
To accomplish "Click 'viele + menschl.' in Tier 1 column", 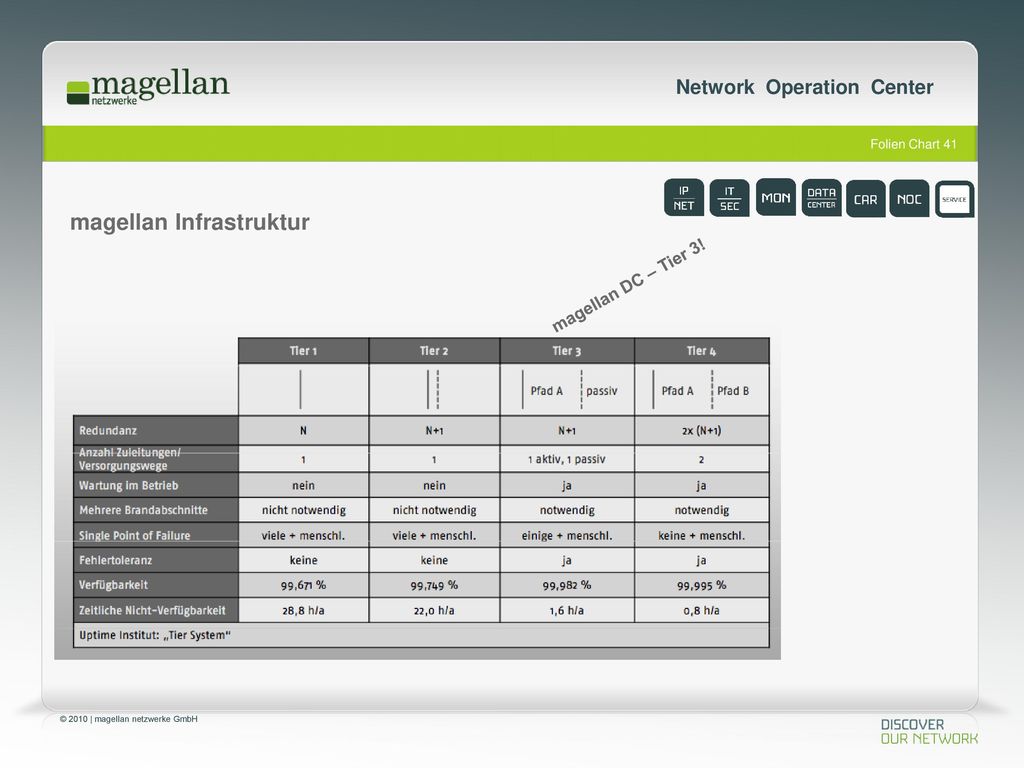I will [x=303, y=536].
